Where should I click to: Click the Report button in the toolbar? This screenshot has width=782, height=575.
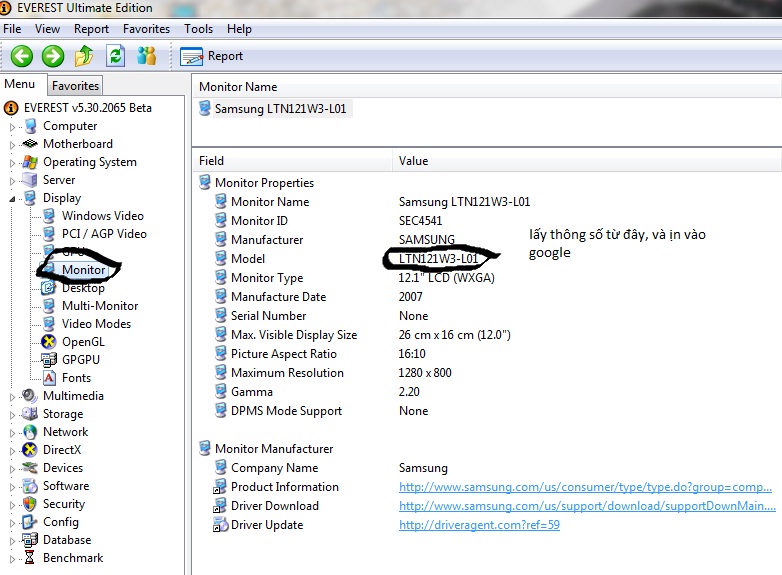coord(213,56)
